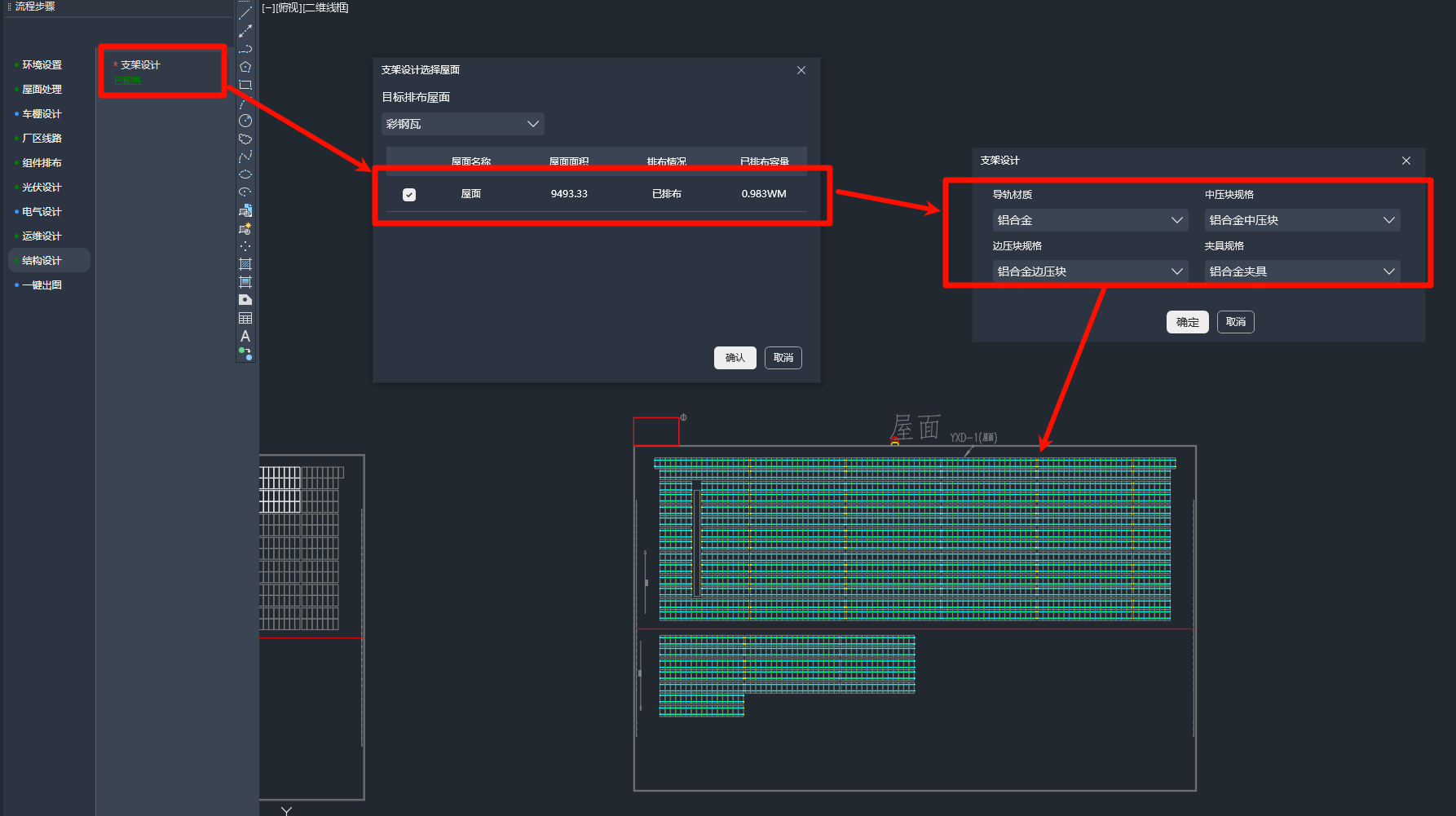This screenshot has width=1456, height=816.
Task: Select the Line drawing tool
Action: [245, 13]
